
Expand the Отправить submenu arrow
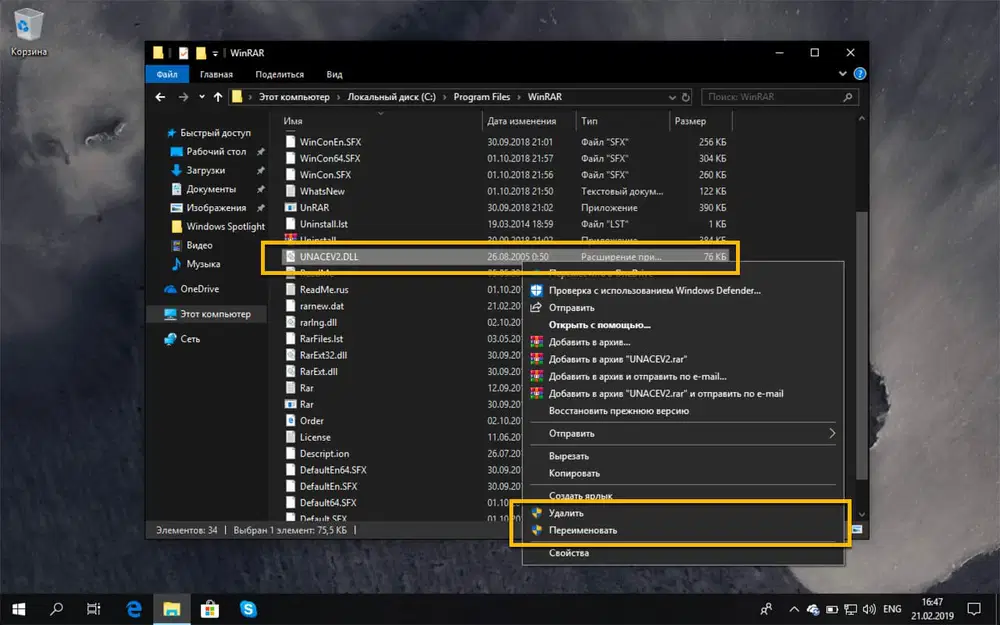(832, 434)
